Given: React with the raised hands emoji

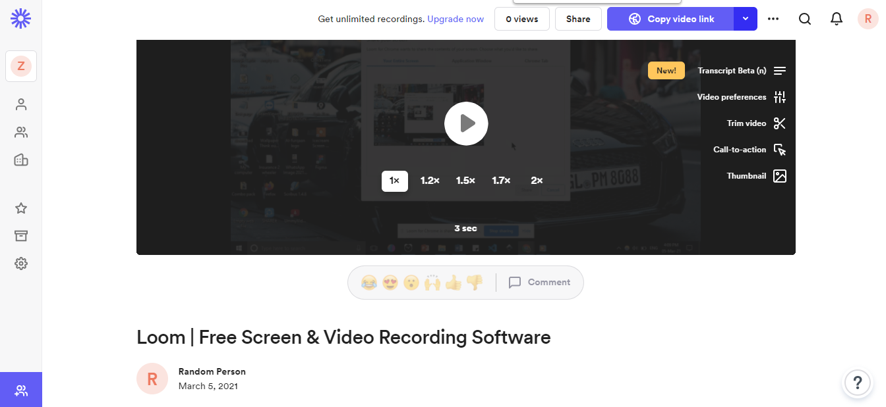Looking at the screenshot, I should 432,282.
